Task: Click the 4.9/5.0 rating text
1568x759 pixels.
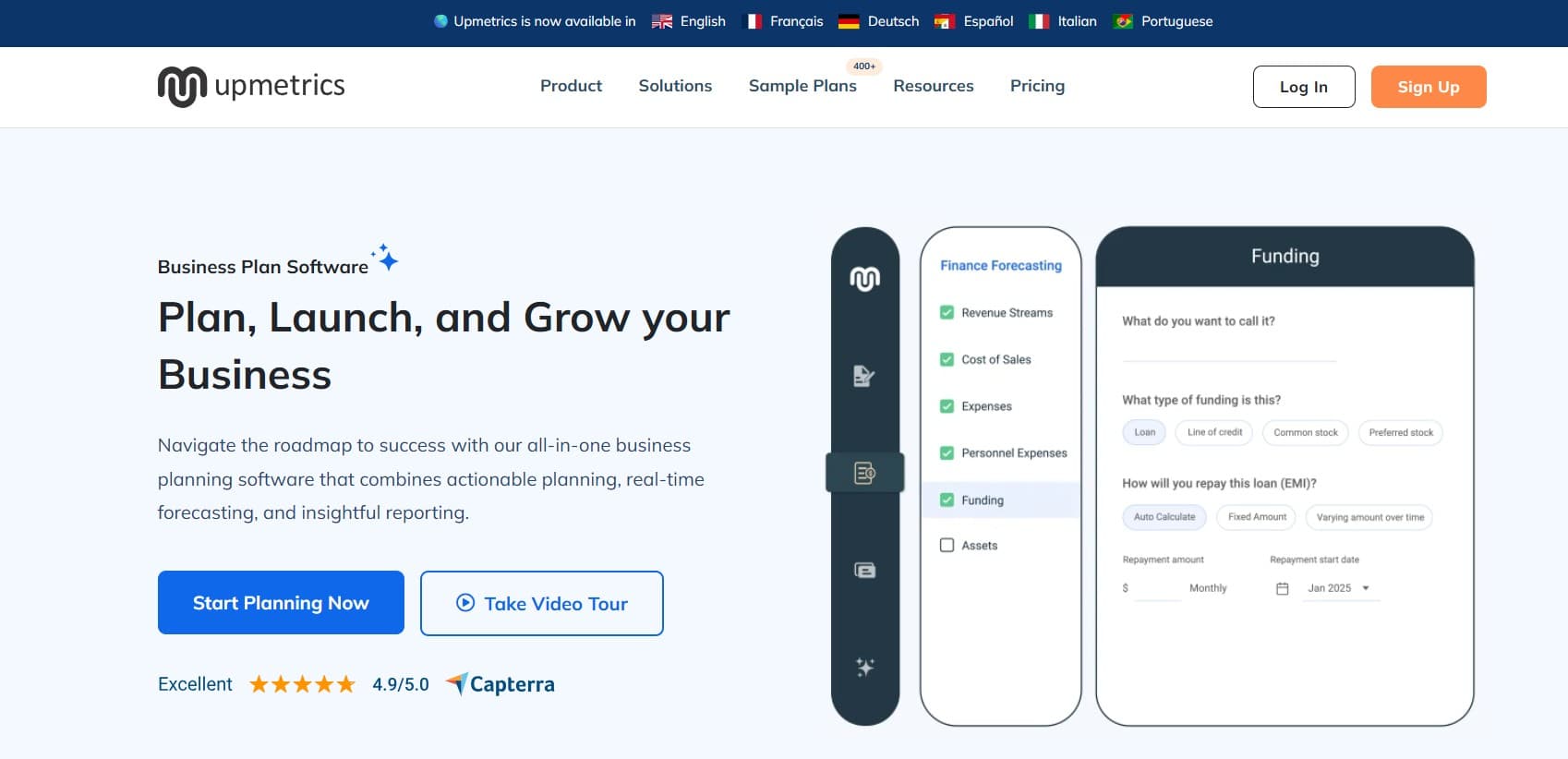Action: coord(401,684)
